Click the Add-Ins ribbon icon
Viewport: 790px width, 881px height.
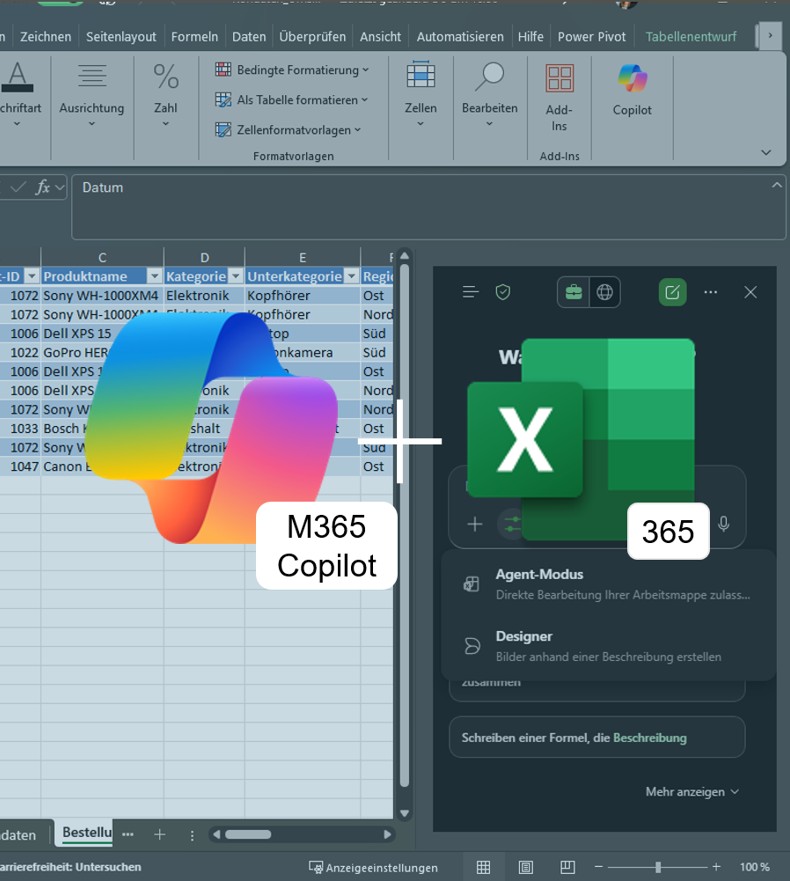pyautogui.click(x=559, y=97)
